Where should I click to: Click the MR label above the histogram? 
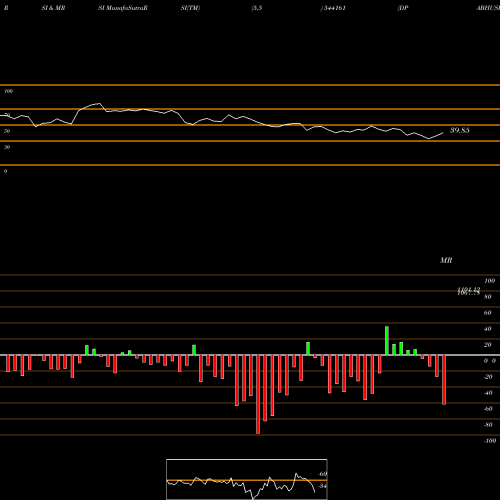[446, 260]
